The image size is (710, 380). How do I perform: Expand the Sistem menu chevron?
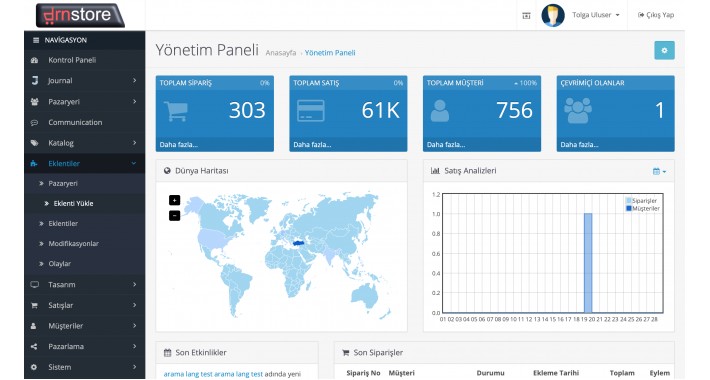click(134, 367)
